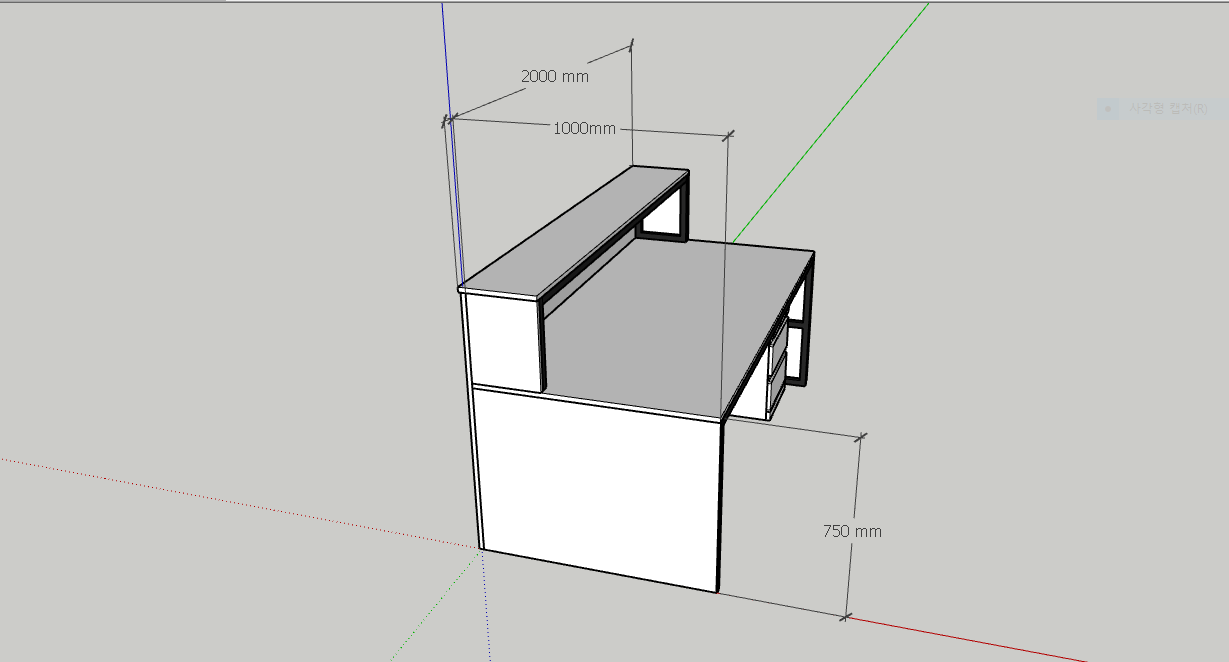Select the "1000mm" dimension label
The height and width of the screenshot is (662, 1229).
pyautogui.click(x=584, y=128)
